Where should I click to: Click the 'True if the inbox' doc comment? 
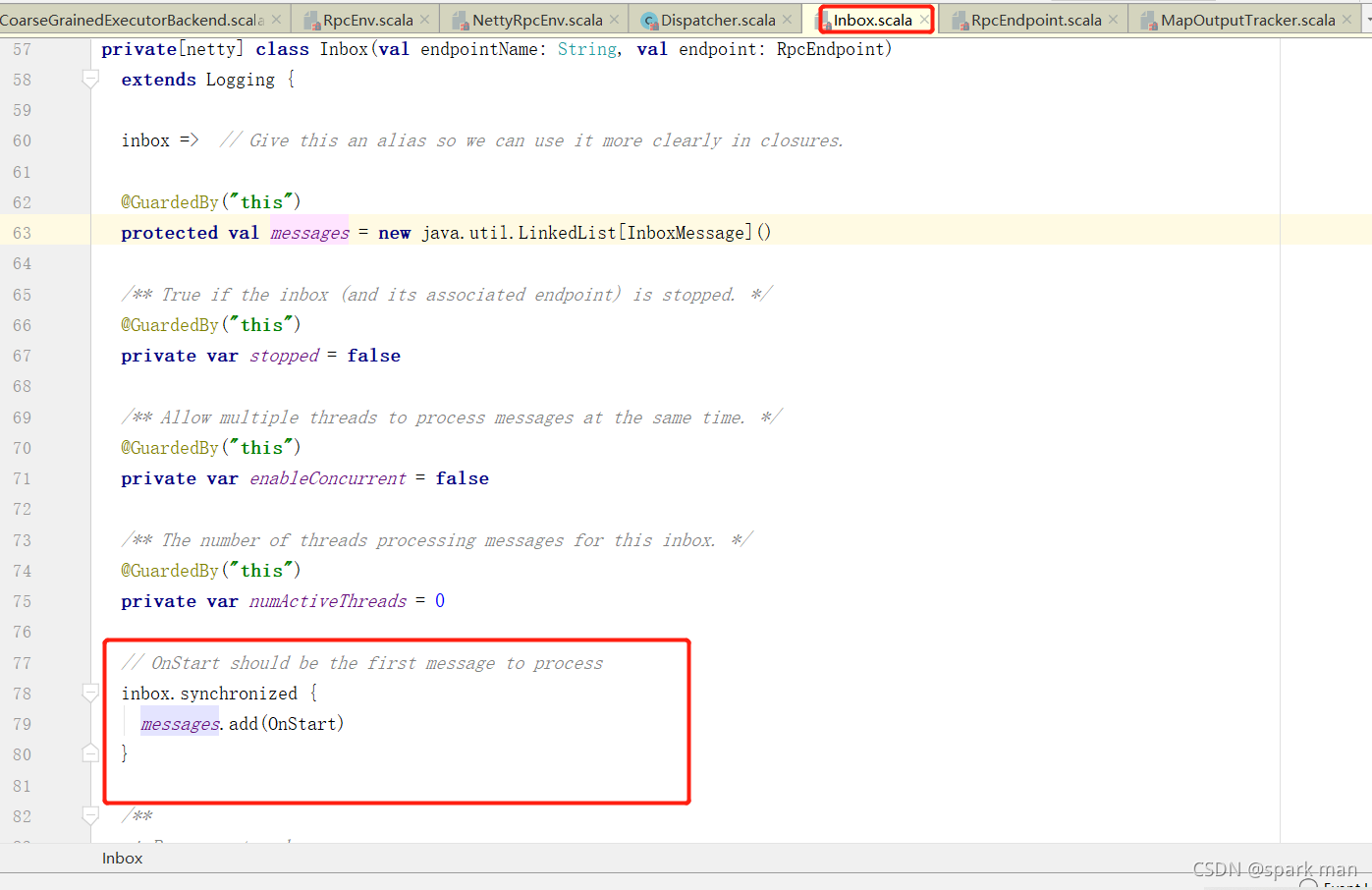tap(447, 295)
